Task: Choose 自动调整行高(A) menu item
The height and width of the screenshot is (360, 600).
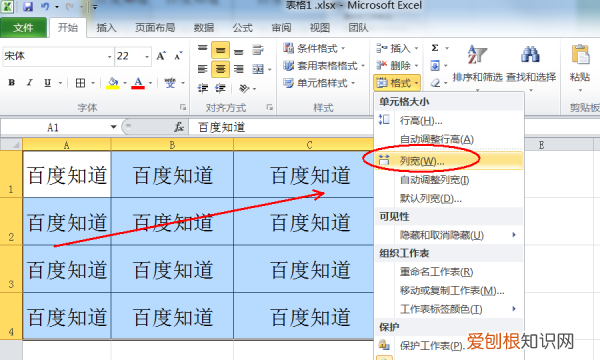Action: 448,139
